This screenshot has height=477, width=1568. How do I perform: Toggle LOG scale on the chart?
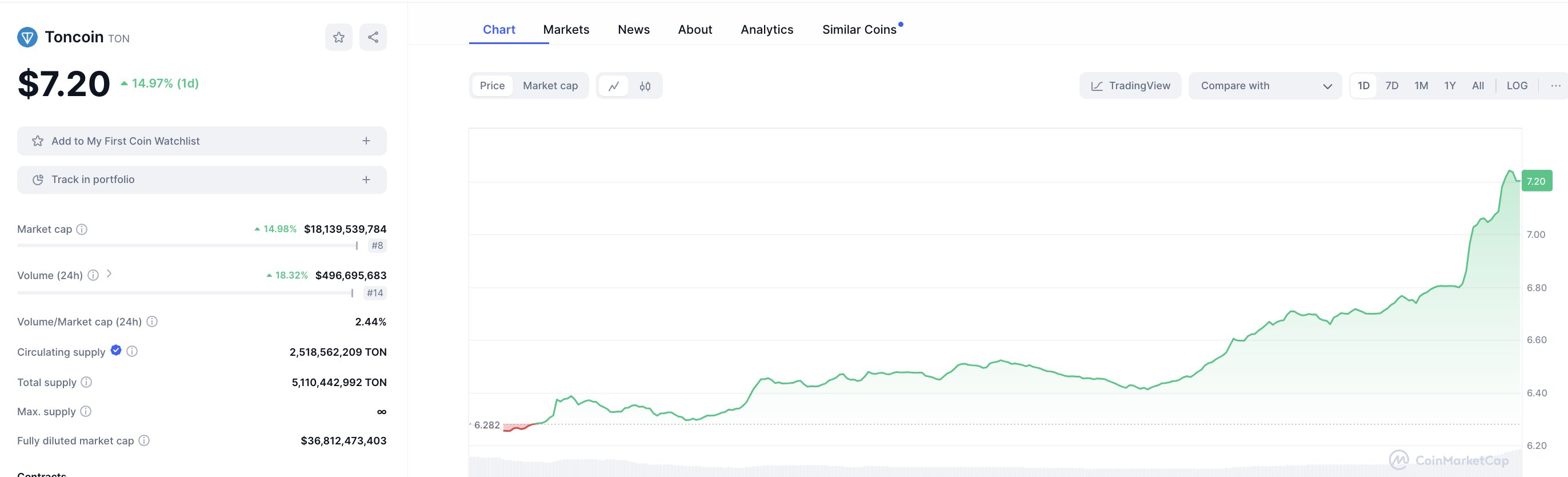(1517, 86)
